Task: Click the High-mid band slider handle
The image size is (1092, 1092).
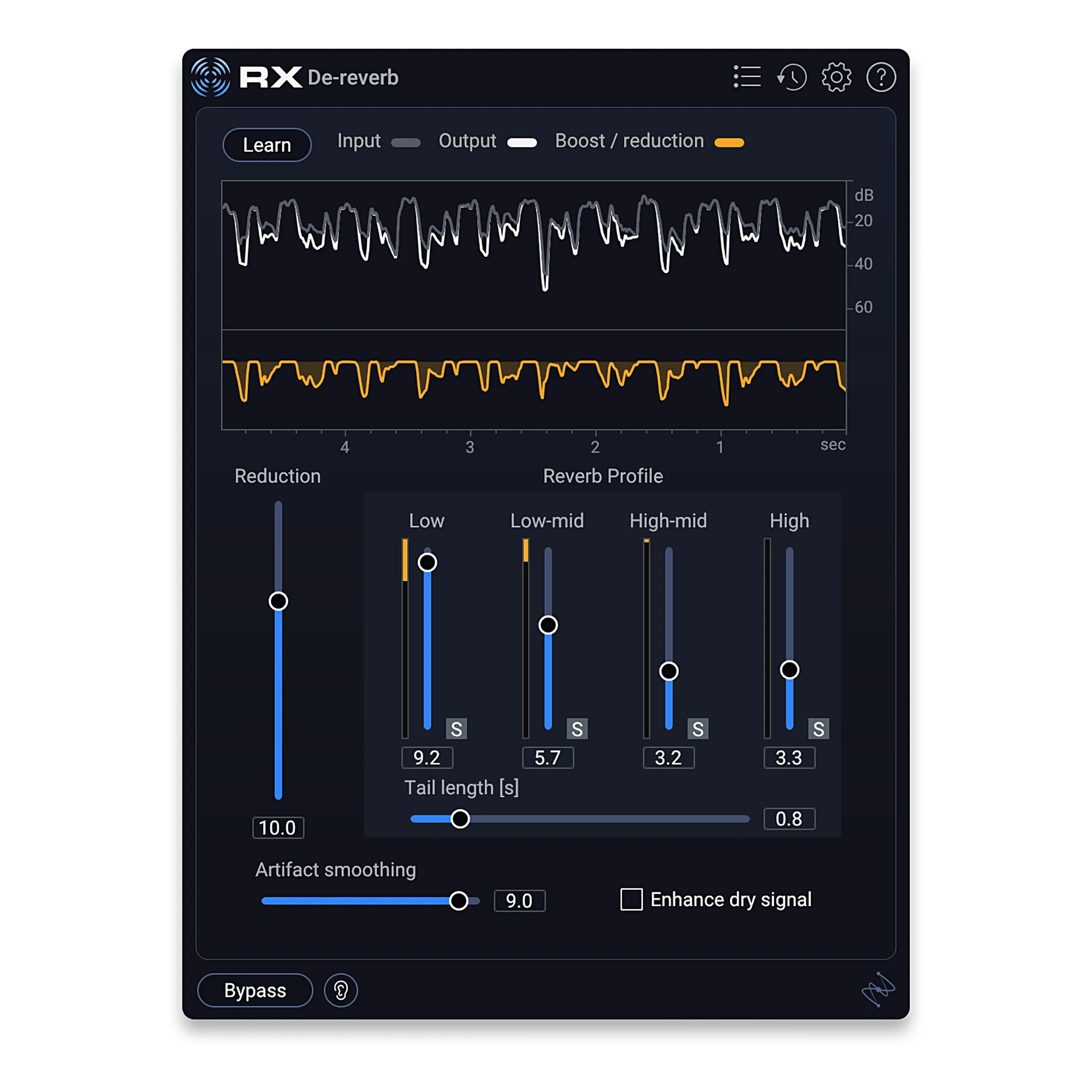Action: pos(669,671)
